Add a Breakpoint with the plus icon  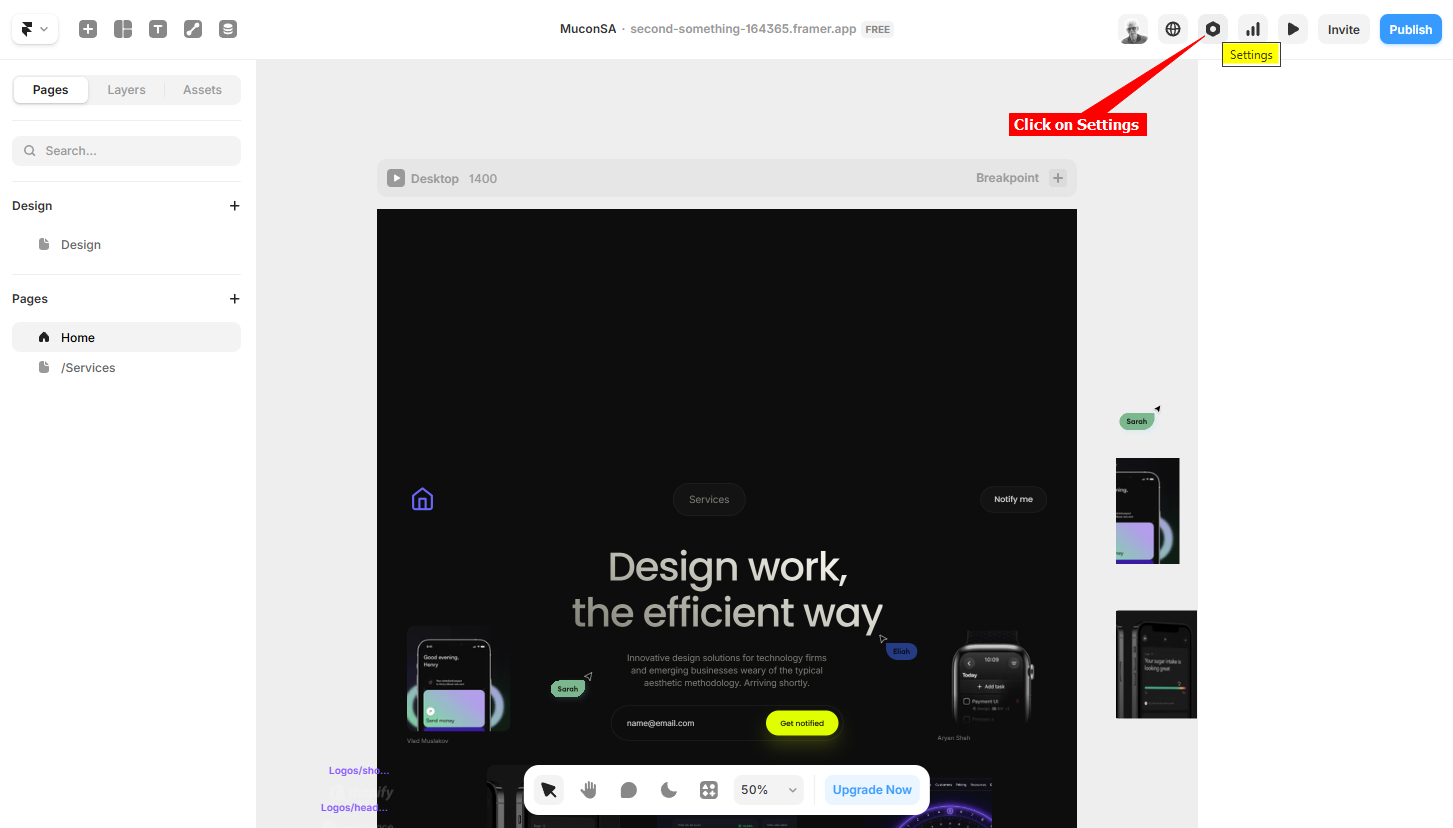[1058, 178]
